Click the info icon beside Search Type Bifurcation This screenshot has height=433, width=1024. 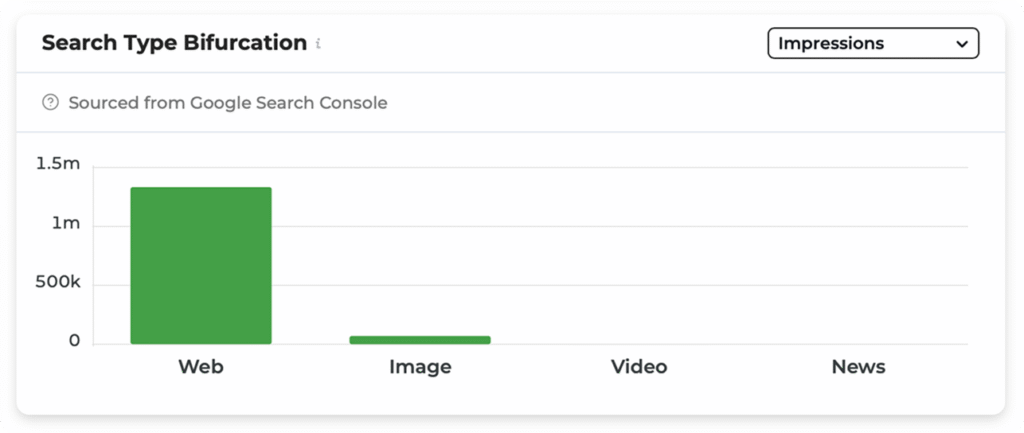[x=318, y=45]
